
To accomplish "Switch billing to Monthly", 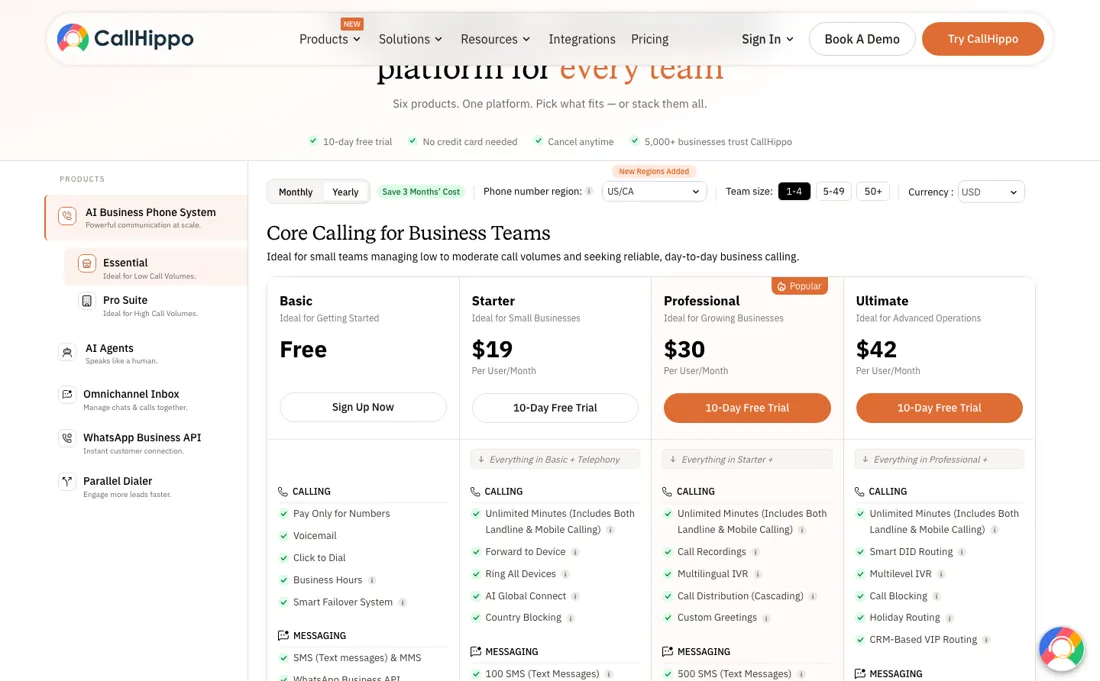I will click(295, 192).
